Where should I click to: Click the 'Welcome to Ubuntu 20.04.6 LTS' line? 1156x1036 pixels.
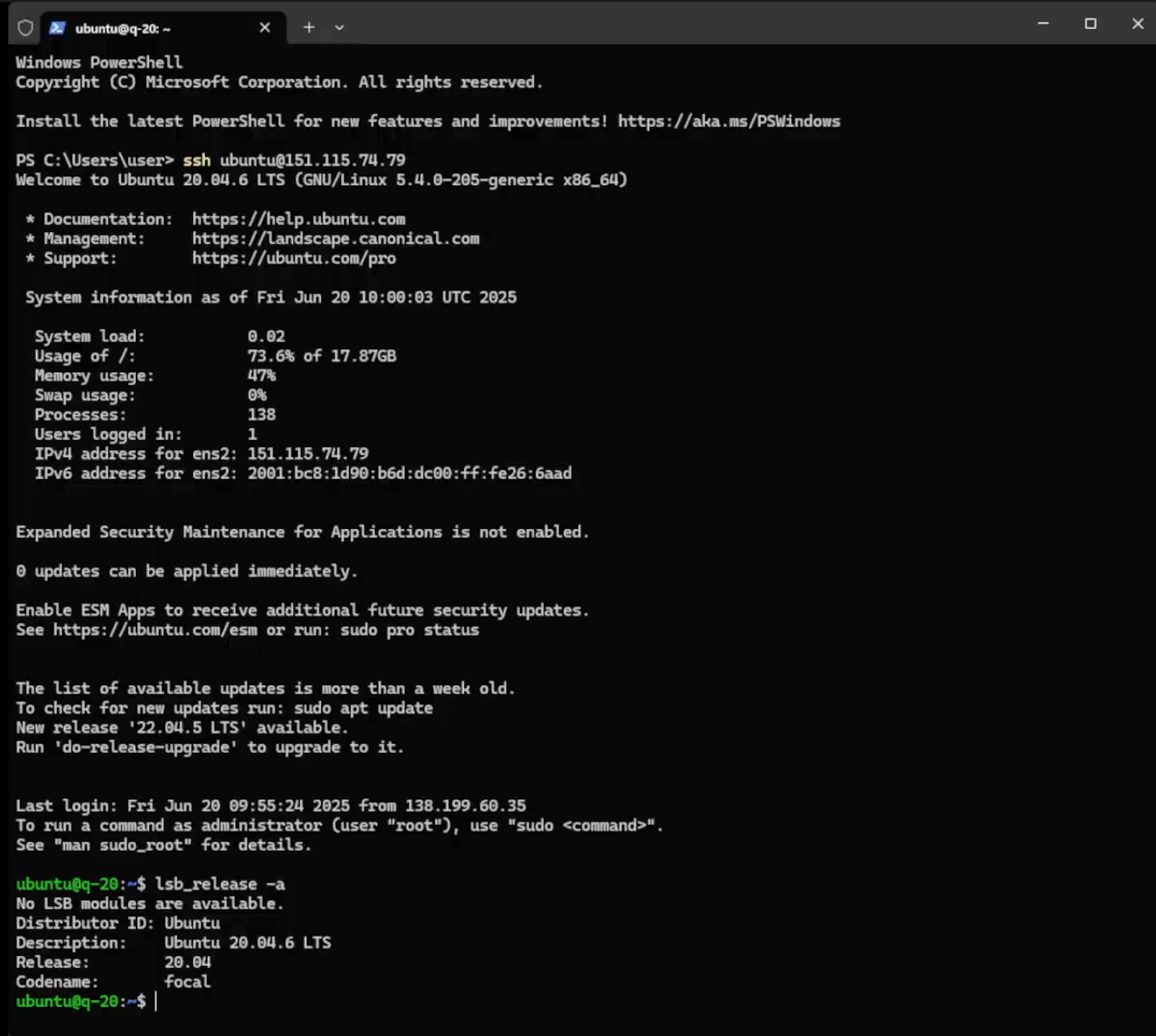pos(322,180)
